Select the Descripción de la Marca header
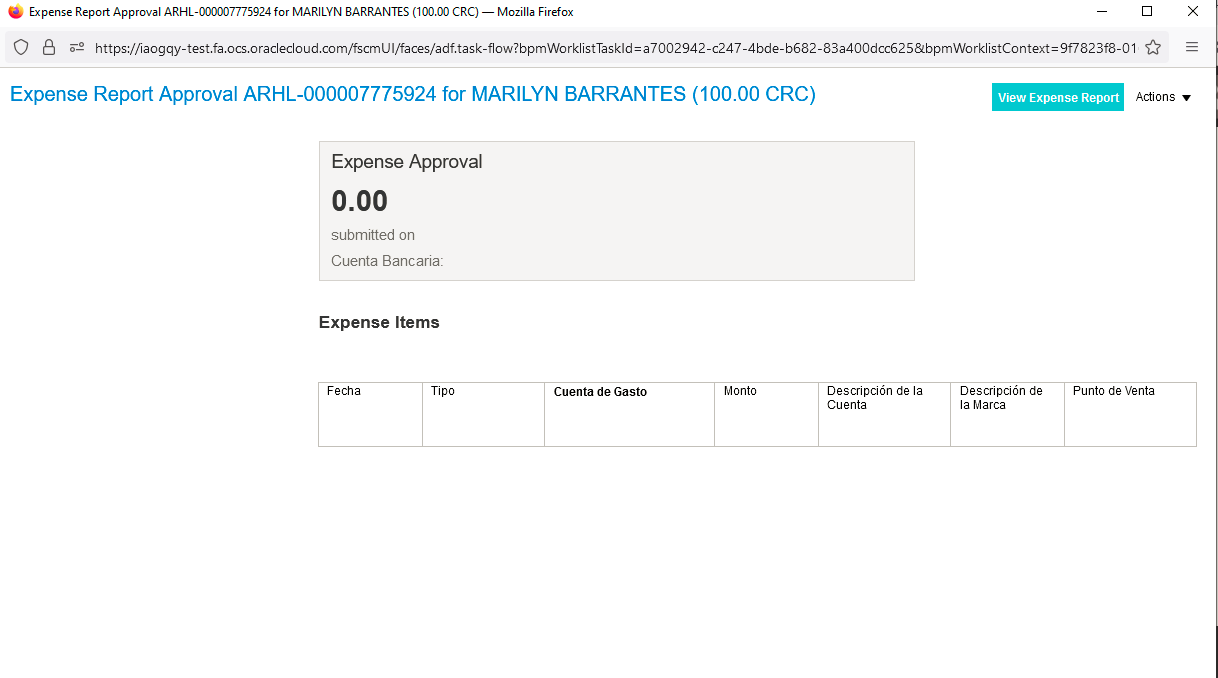Screen dimensions: 1218x678 coord(1001,398)
